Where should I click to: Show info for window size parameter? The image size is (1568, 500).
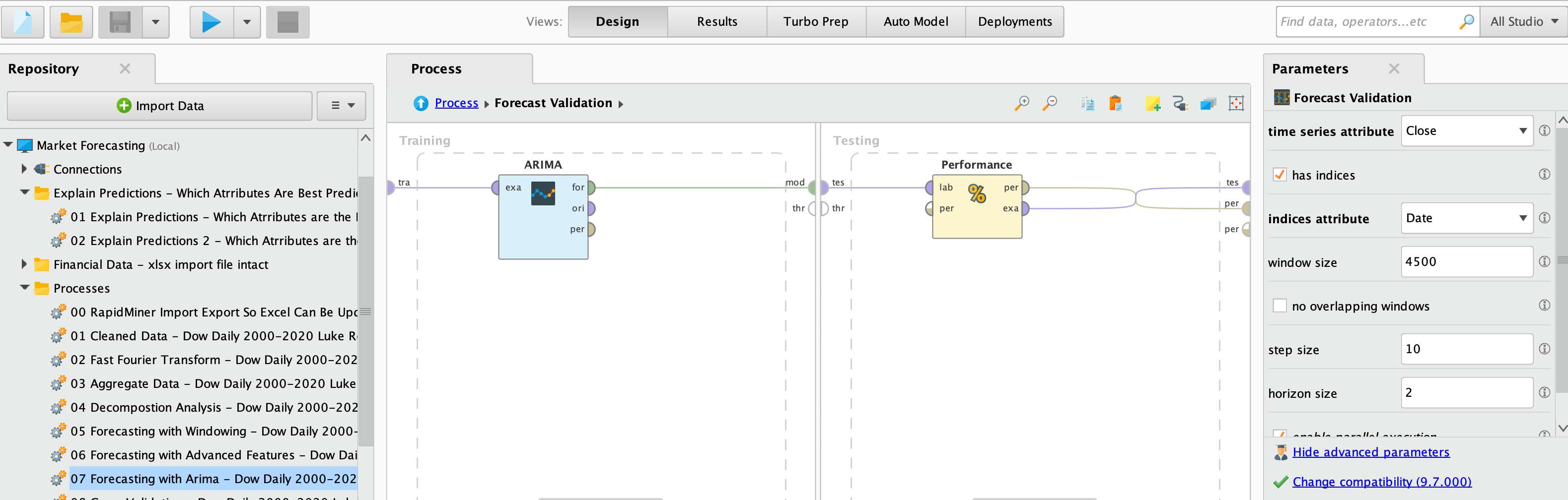point(1544,261)
